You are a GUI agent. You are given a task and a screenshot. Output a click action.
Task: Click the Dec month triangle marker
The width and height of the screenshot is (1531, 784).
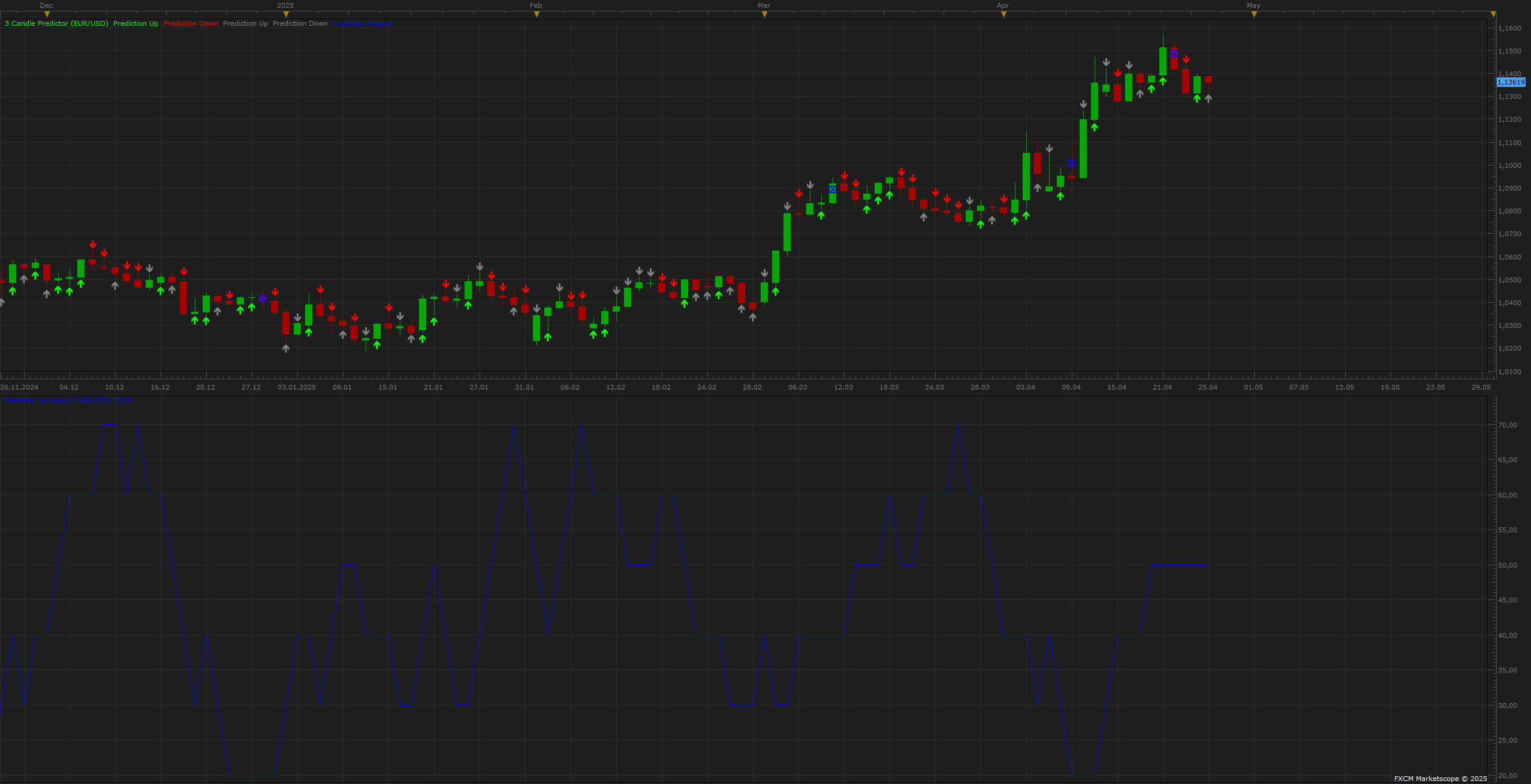[x=47, y=14]
